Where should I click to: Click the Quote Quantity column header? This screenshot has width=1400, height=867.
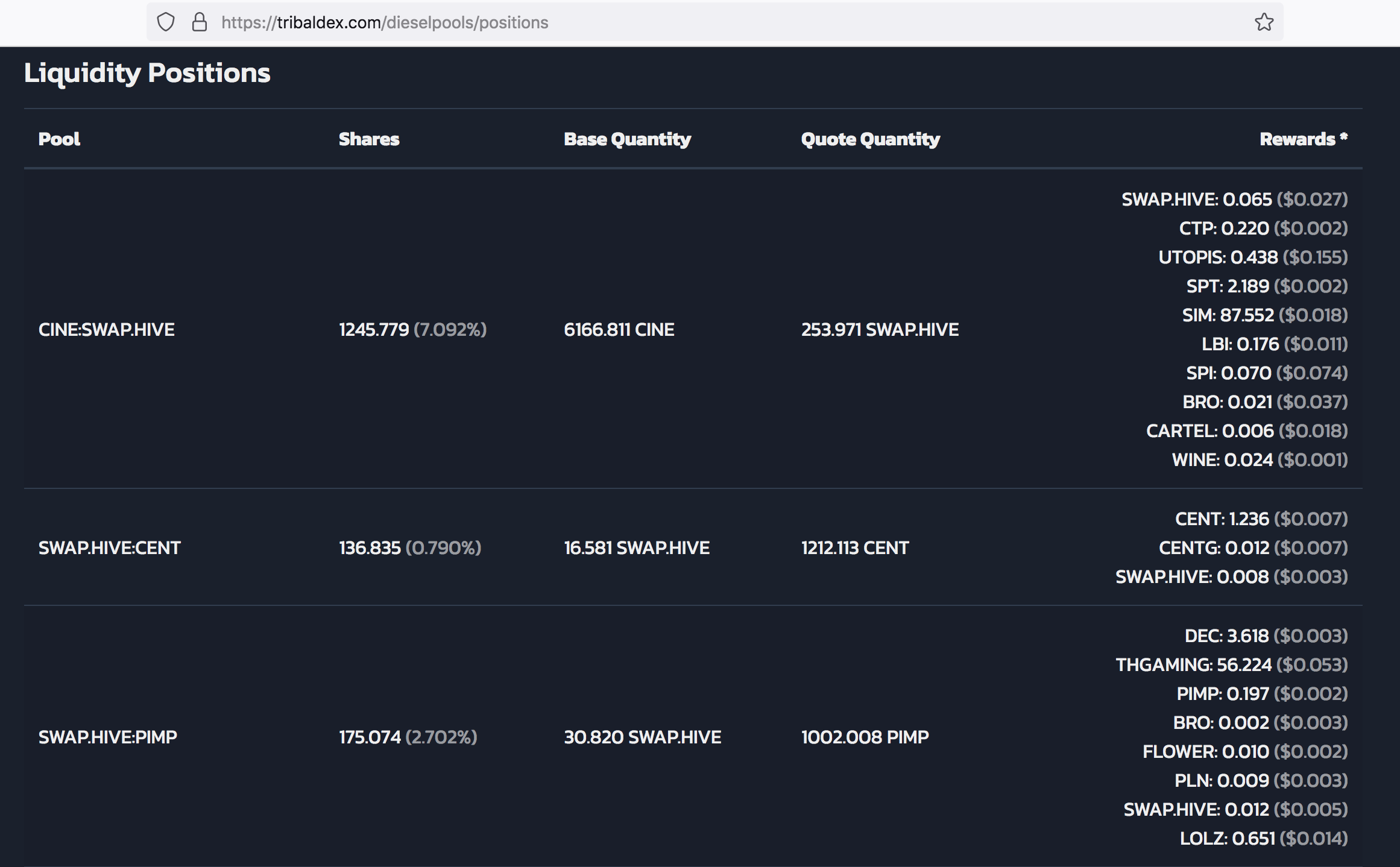click(871, 139)
